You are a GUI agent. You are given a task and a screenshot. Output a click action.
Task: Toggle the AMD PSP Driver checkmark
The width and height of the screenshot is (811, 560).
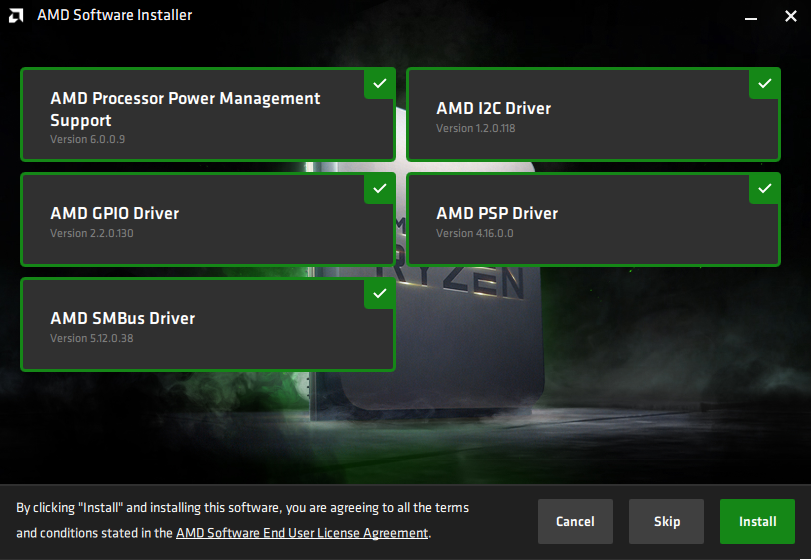(x=764, y=188)
